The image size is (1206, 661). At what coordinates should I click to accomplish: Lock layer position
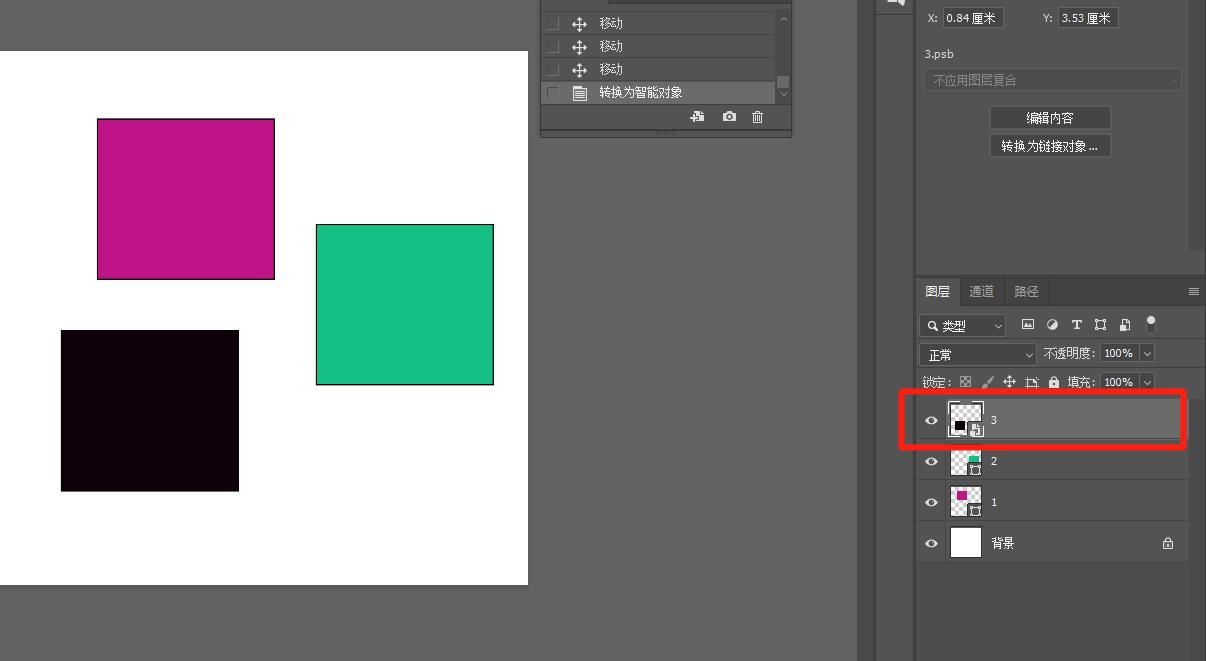tap(1009, 382)
